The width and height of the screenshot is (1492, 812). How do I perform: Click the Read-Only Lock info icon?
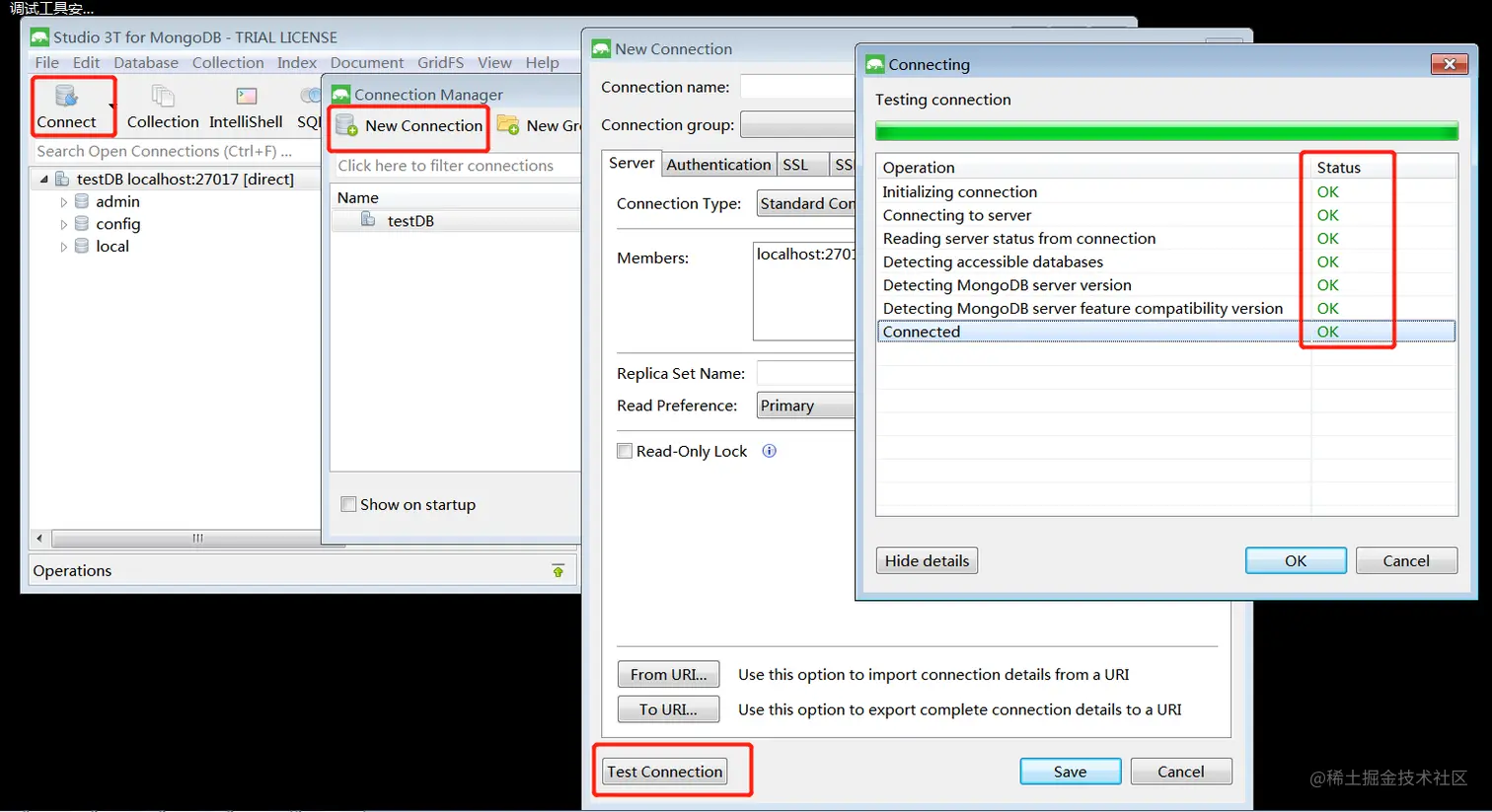coord(770,451)
